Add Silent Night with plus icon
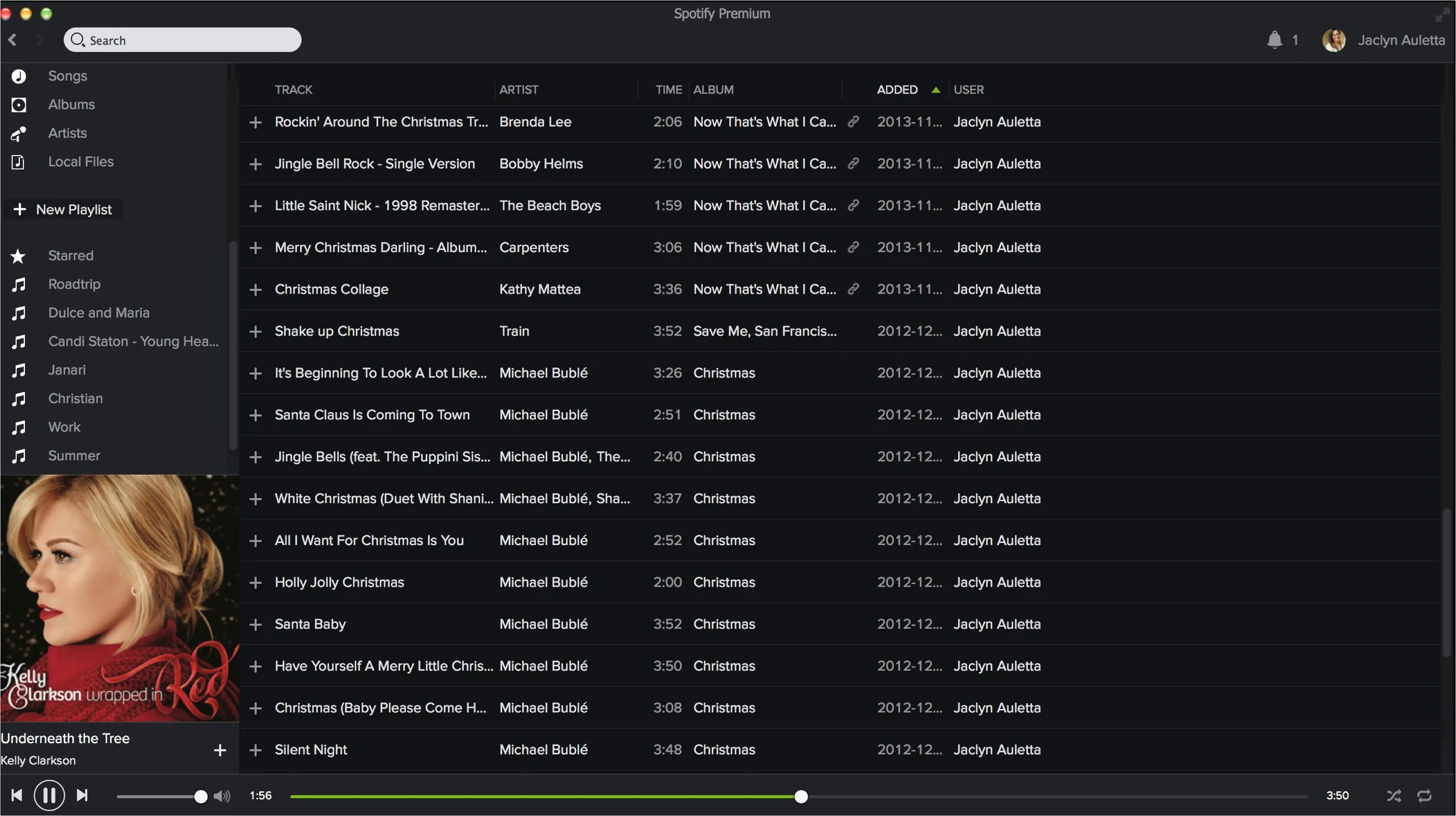1456x816 pixels. [x=255, y=750]
